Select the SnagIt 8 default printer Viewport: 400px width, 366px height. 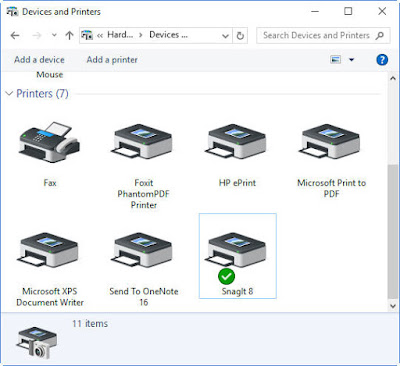click(x=237, y=256)
